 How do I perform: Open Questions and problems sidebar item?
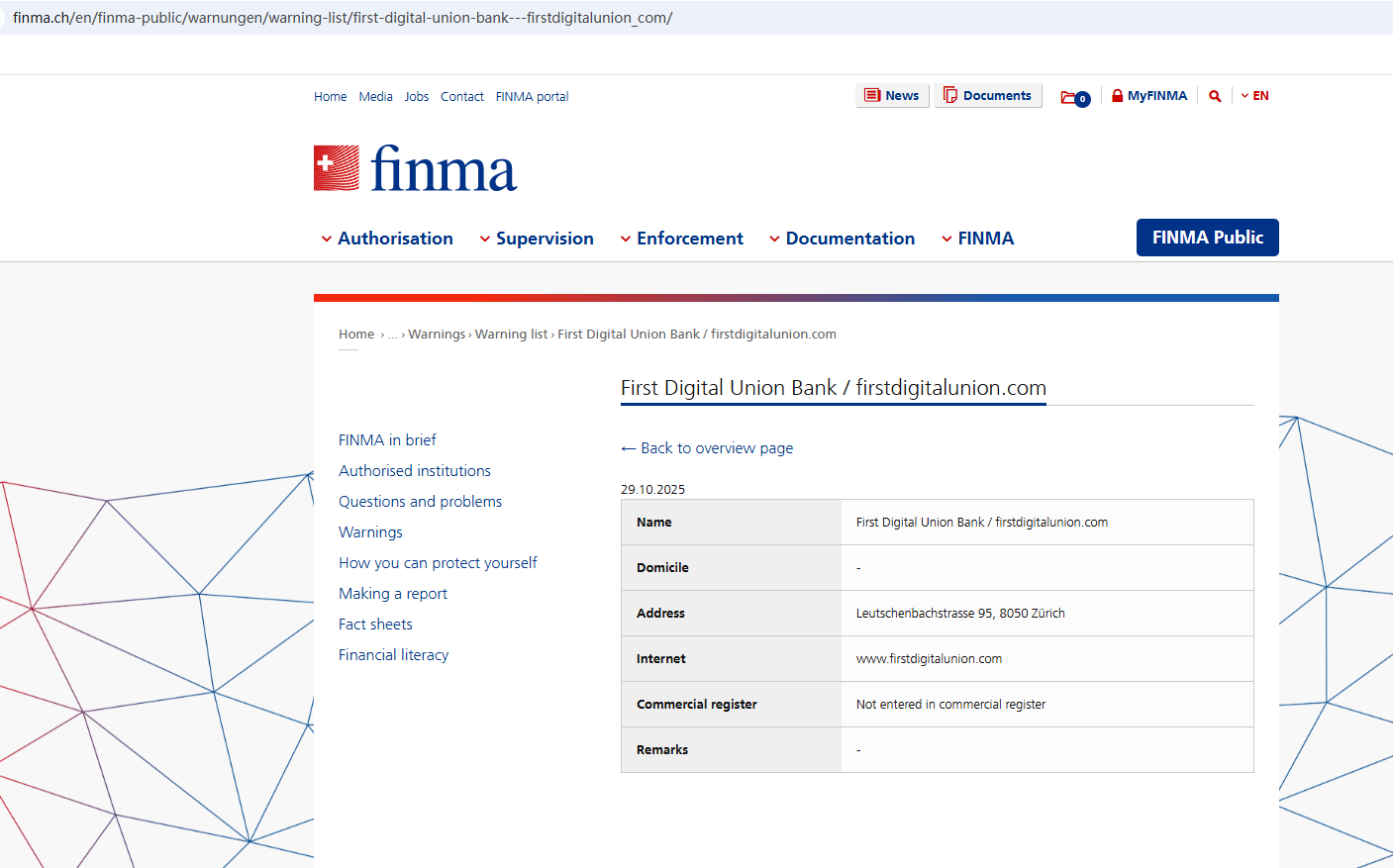coord(420,502)
